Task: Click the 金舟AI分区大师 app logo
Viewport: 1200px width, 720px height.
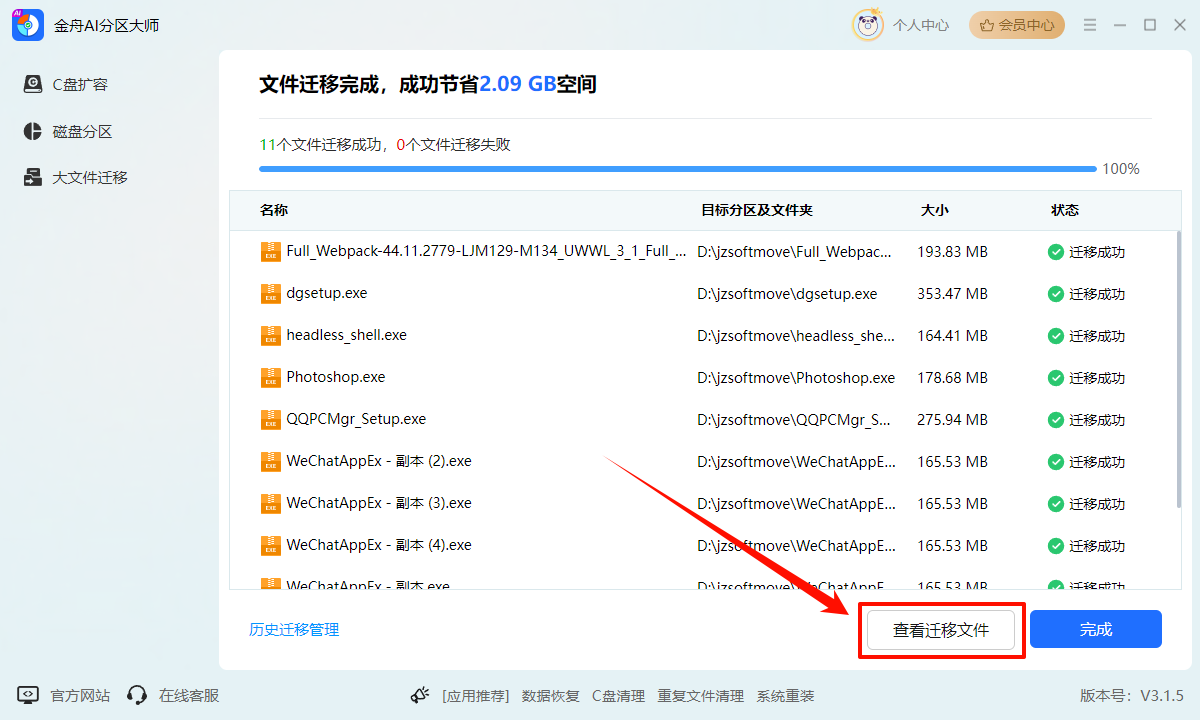Action: (x=27, y=25)
